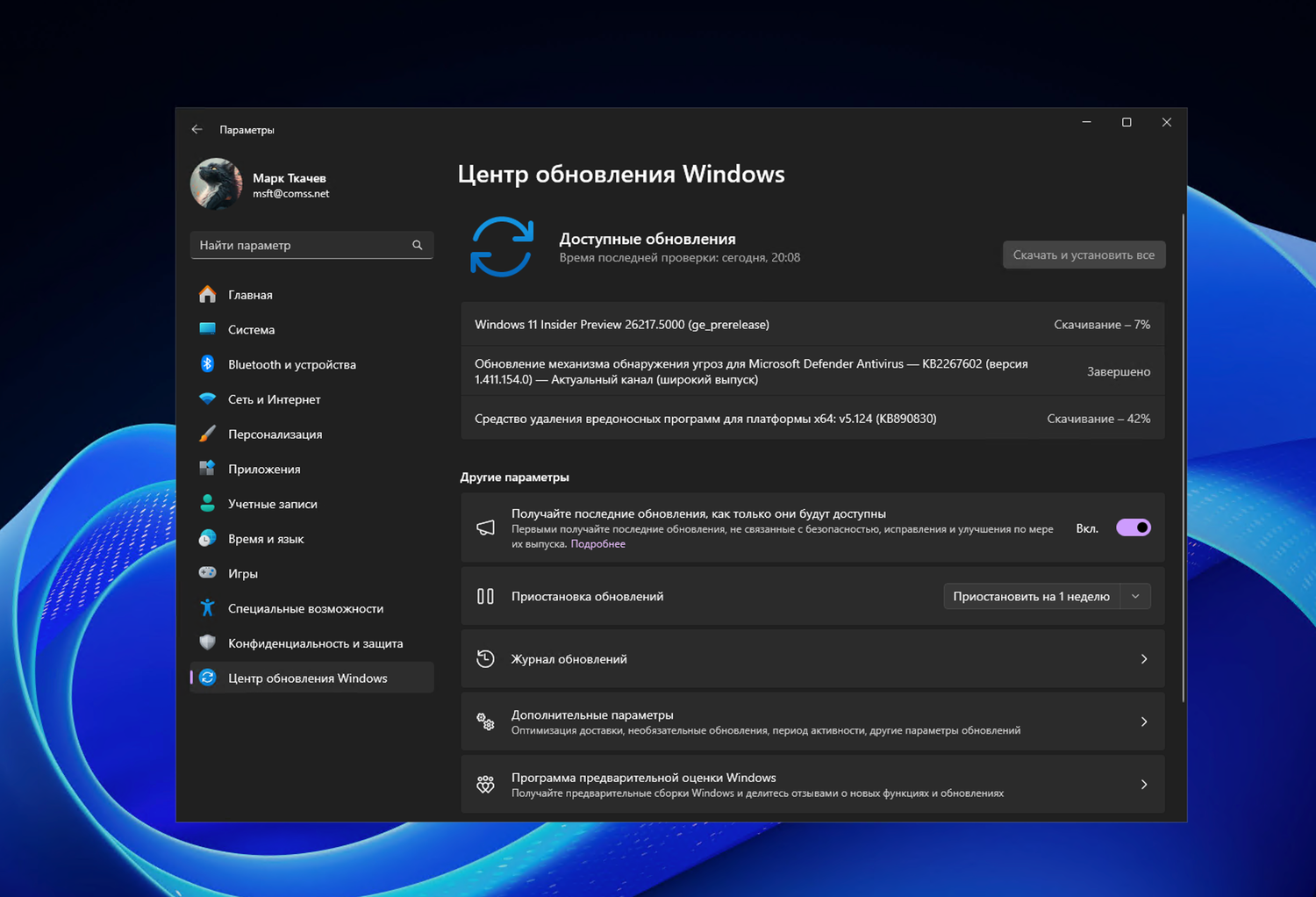Open Дополнительные параметры via its chevron
This screenshot has height=897, width=1316.
click(1144, 721)
